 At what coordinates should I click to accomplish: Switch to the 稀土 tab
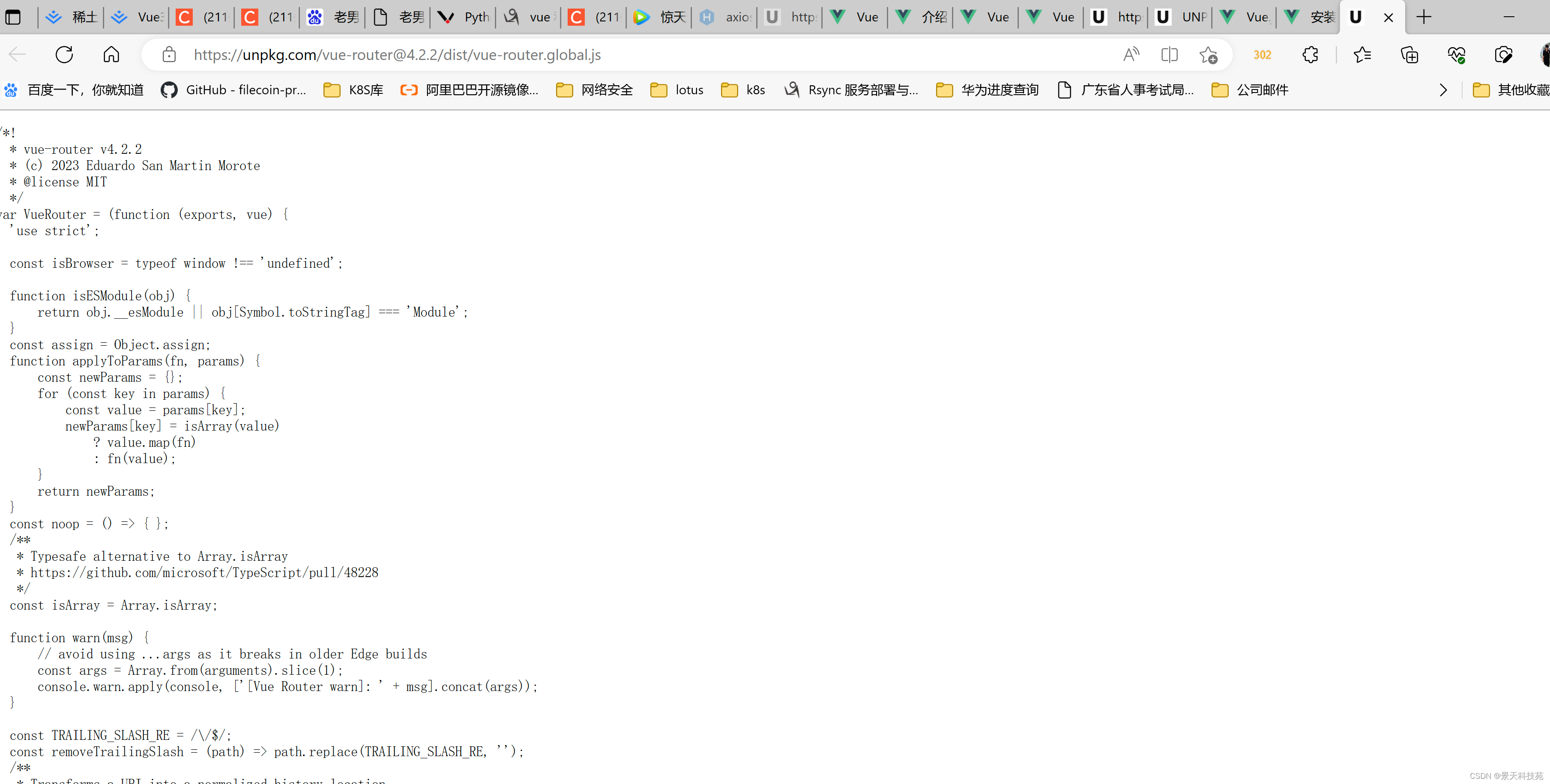coord(71,17)
